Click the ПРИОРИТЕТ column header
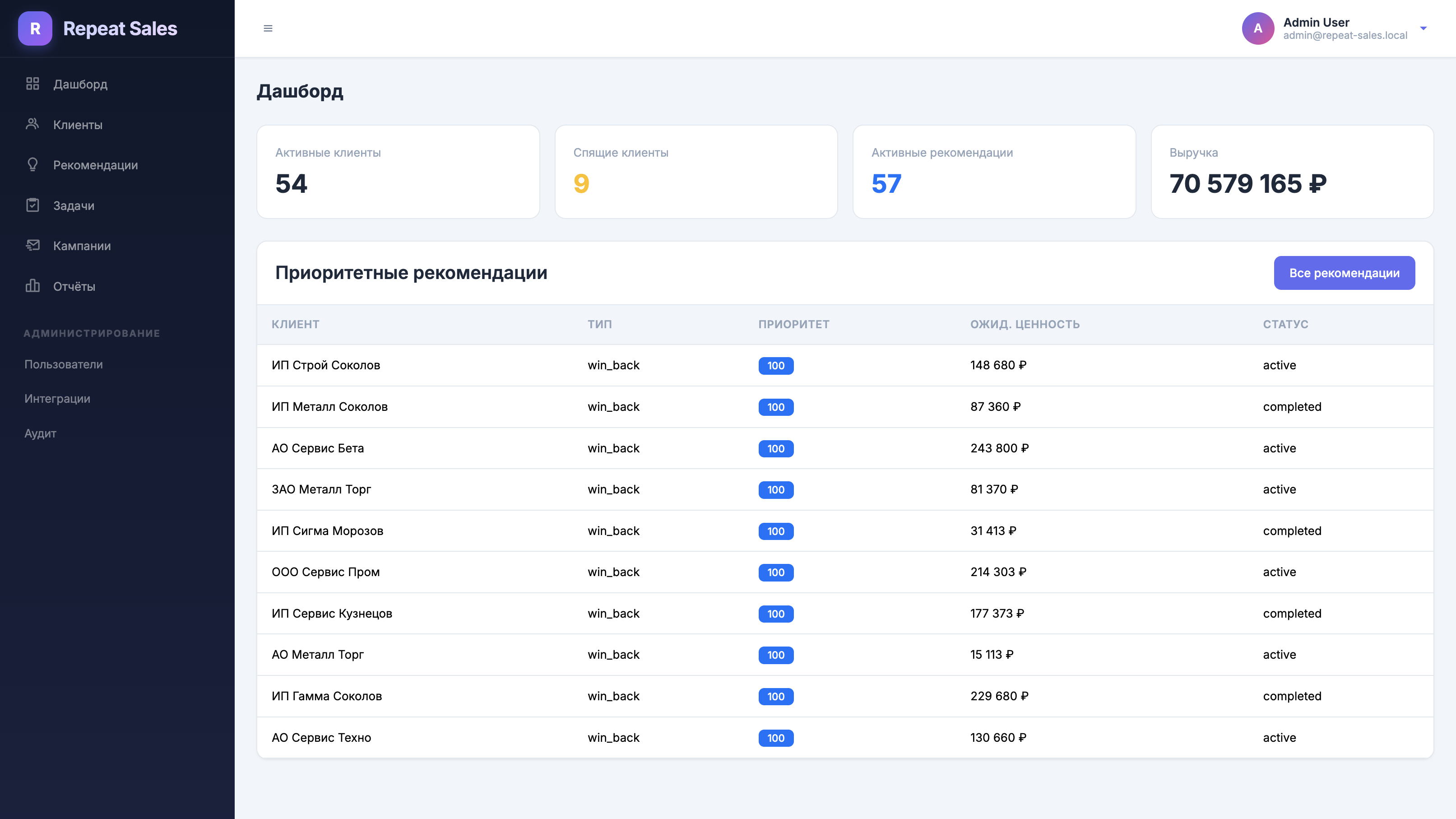Viewport: 1456px width, 819px height. point(793,325)
